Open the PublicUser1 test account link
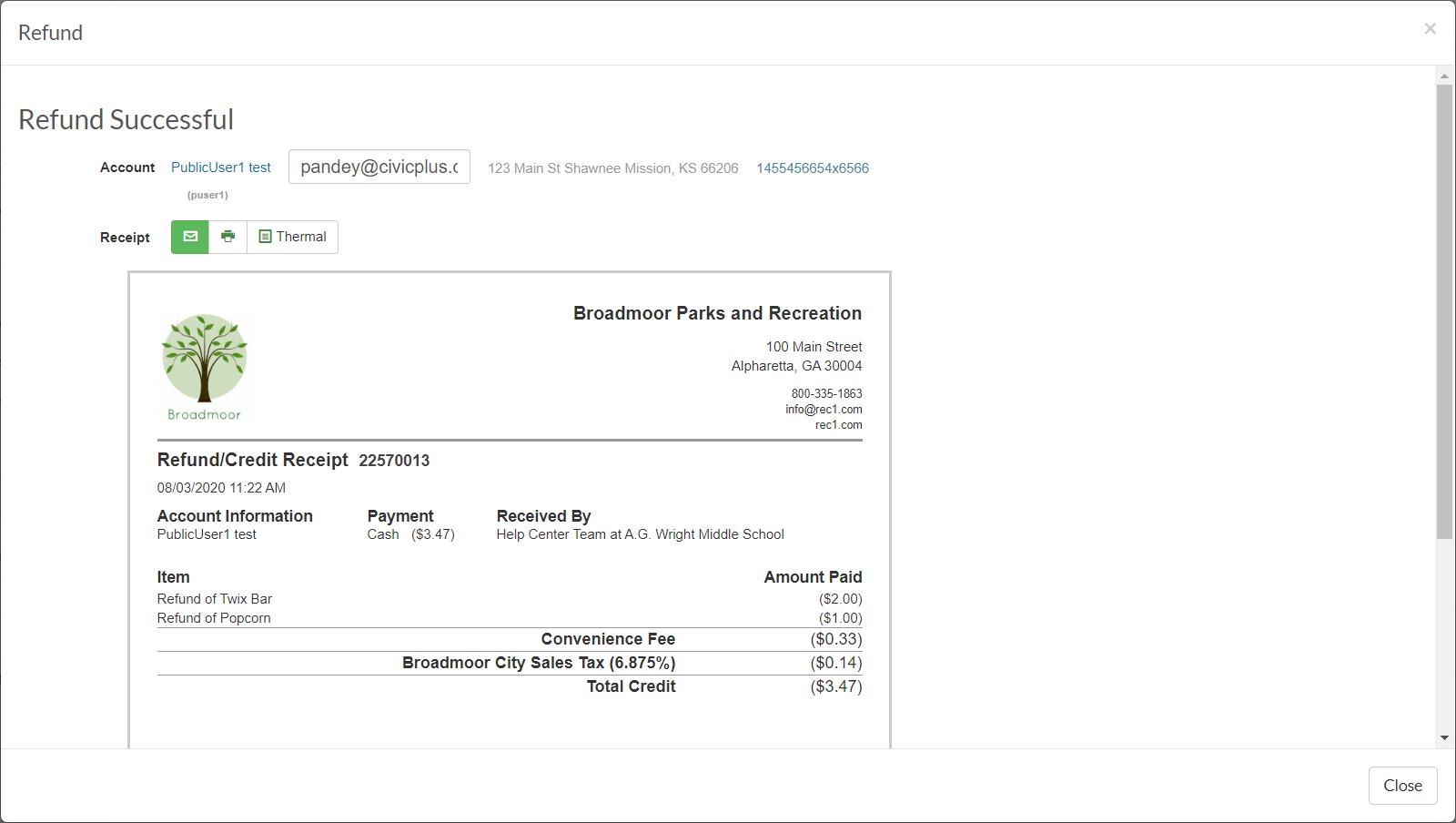Image resolution: width=1456 pixels, height=823 pixels. pyautogui.click(x=221, y=168)
